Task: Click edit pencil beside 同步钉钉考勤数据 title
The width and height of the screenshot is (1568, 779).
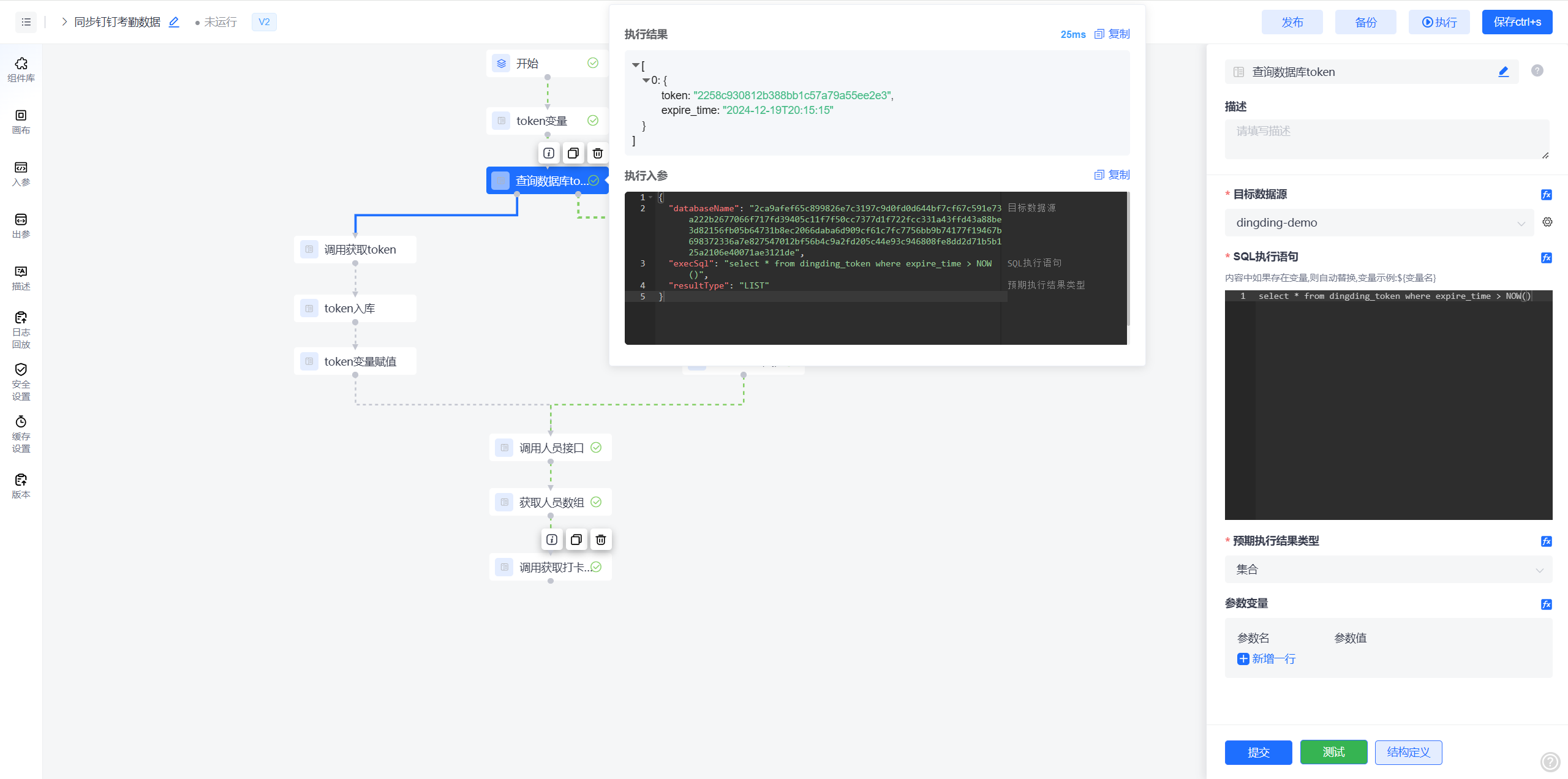Action: 174,22
